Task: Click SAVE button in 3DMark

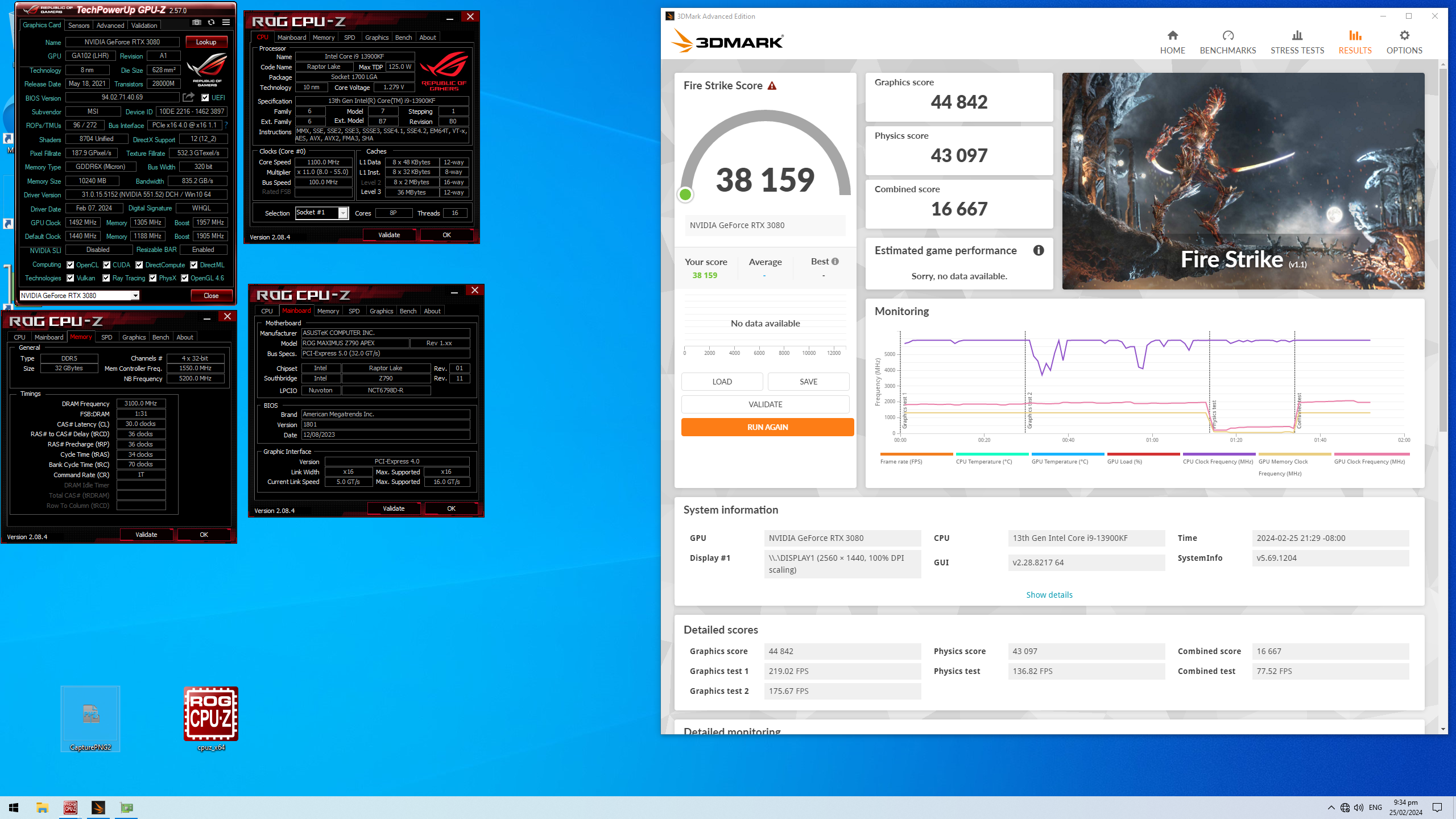Action: pyautogui.click(x=808, y=382)
